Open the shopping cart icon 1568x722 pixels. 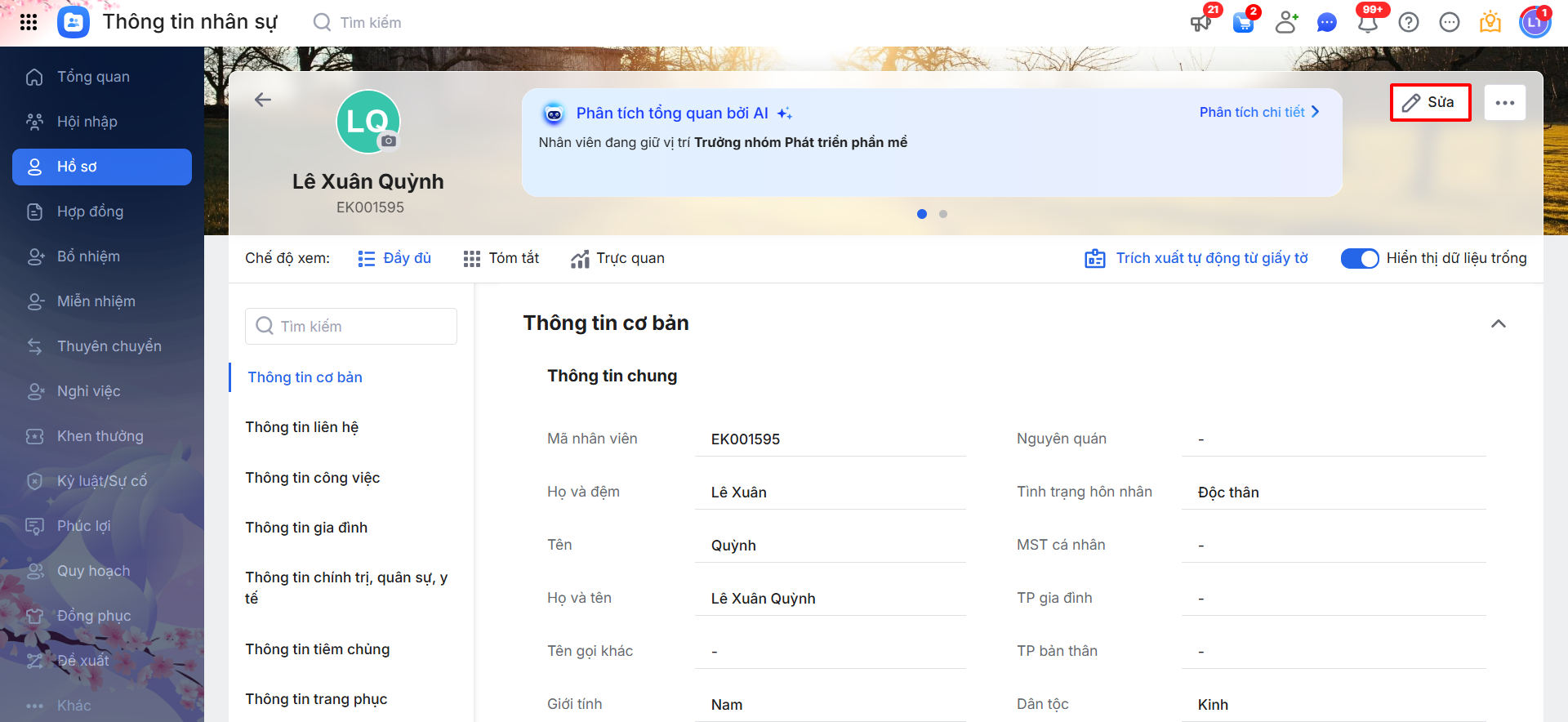click(x=1244, y=22)
